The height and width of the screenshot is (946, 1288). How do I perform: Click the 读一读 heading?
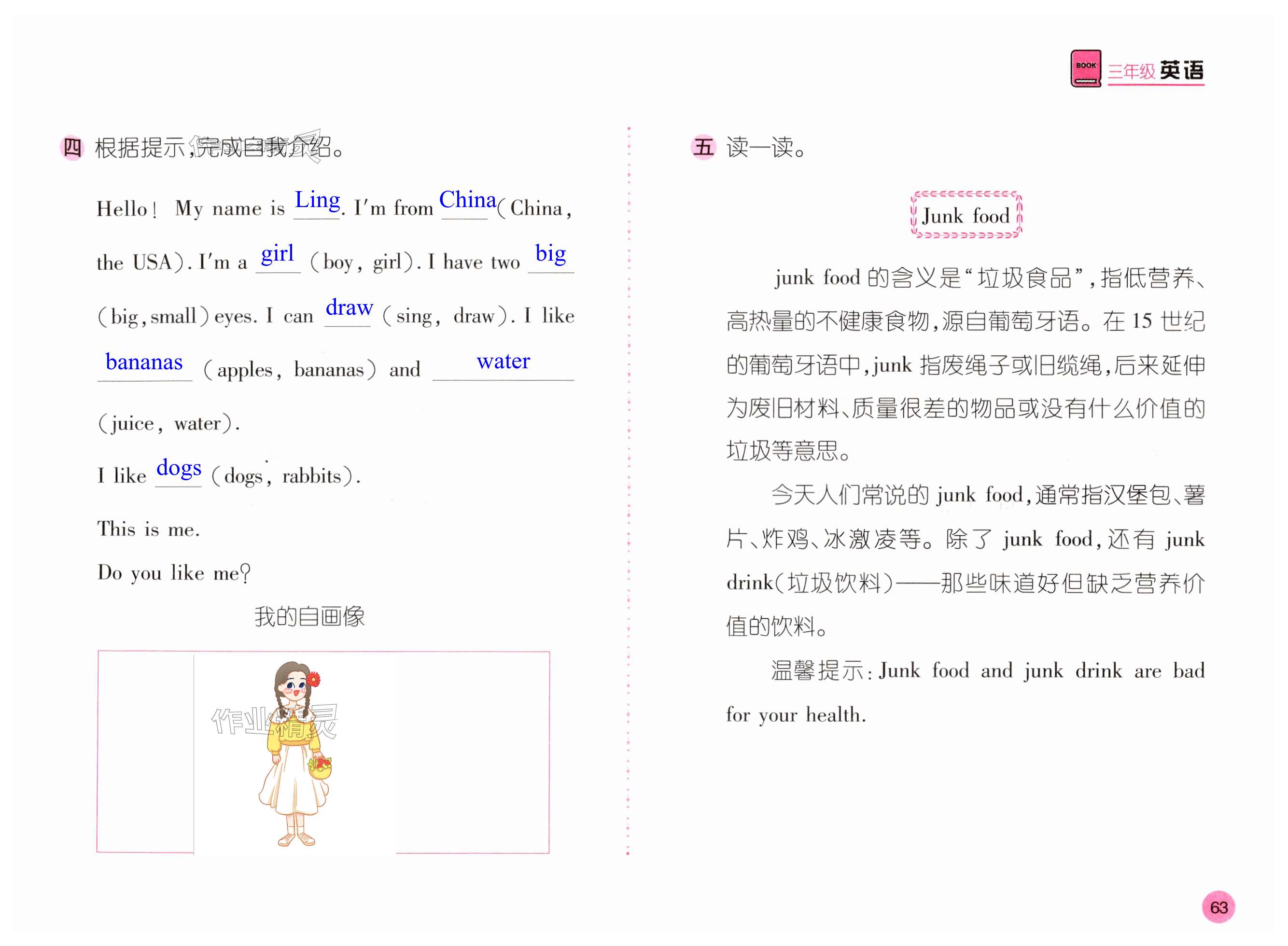(x=766, y=148)
